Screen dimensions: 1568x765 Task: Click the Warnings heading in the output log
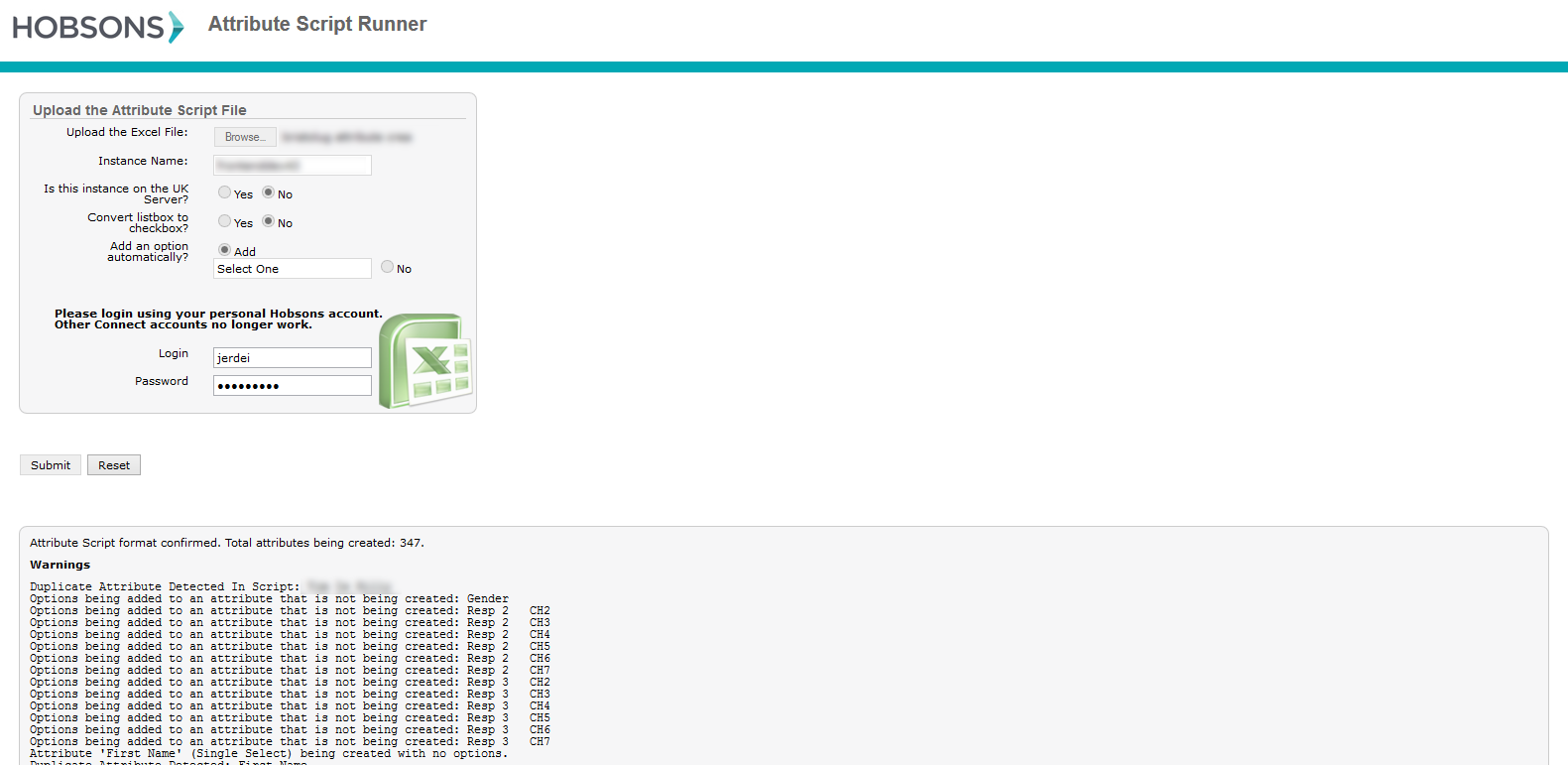(x=60, y=565)
